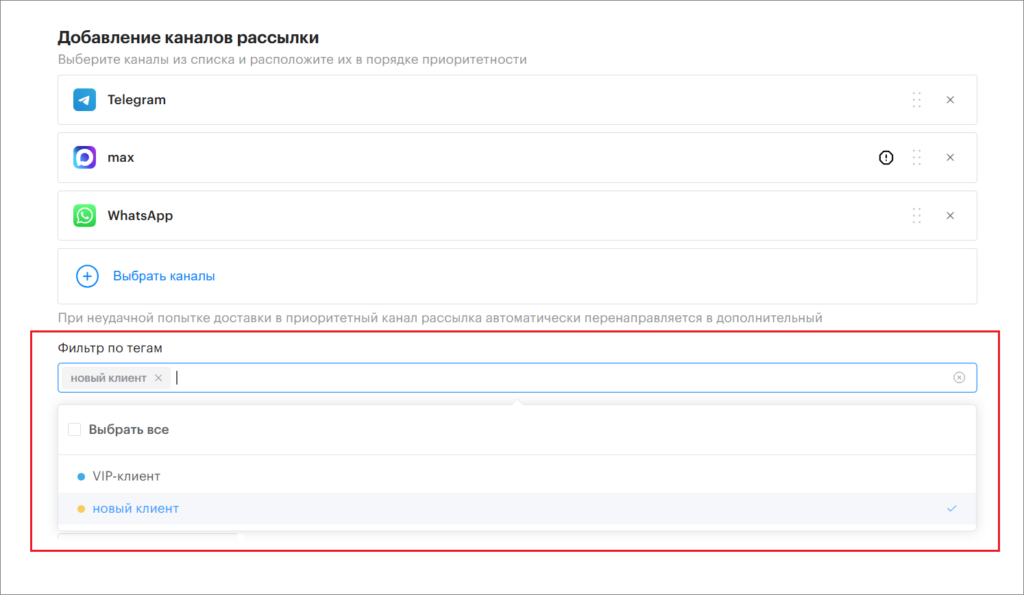Click the blue dot beside VIP-клиент
This screenshot has width=1024, height=595.
click(81, 477)
